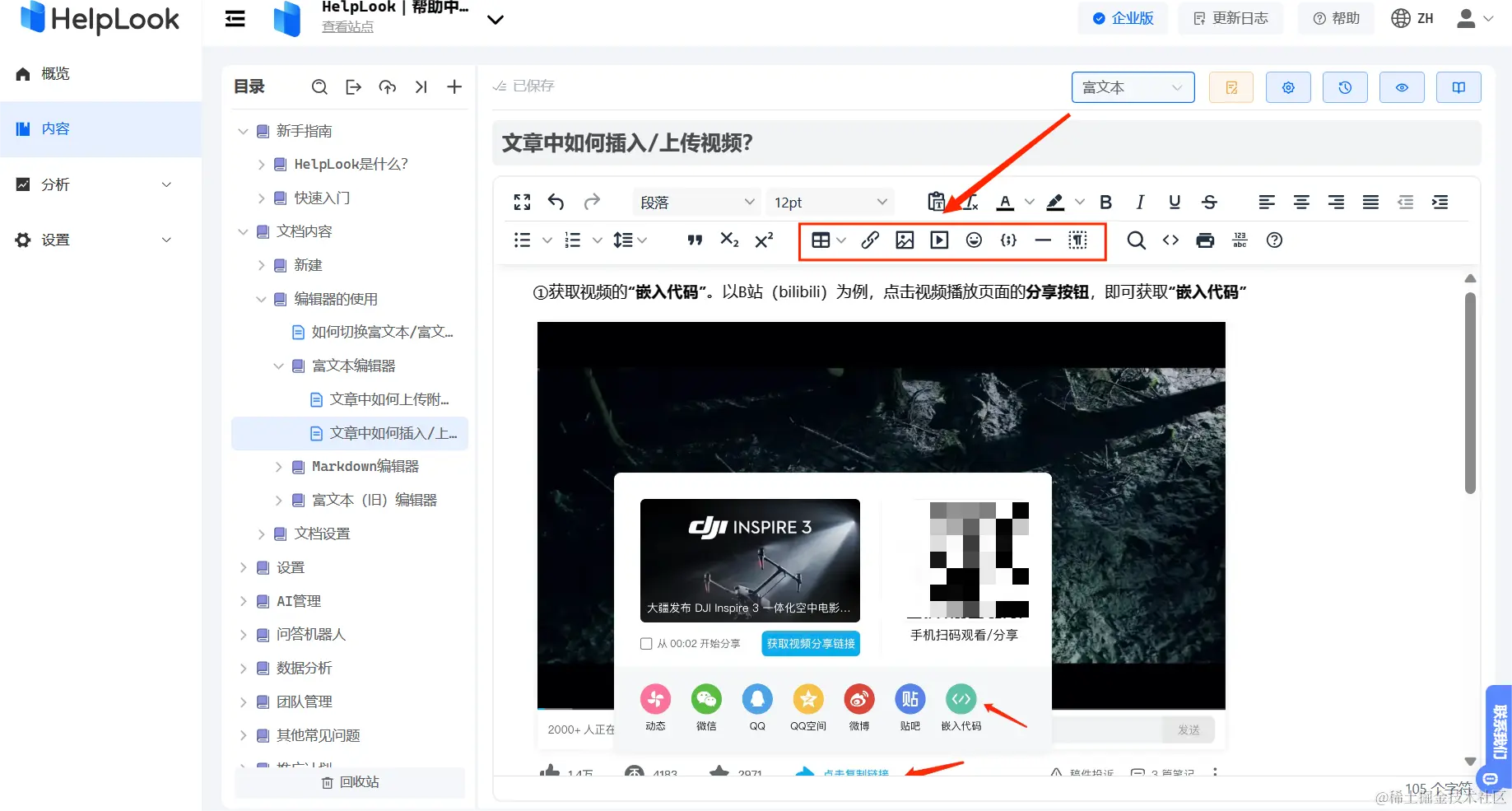Image resolution: width=1512 pixels, height=811 pixels.
Task: Open the site switcher chevron
Action: click(x=495, y=20)
